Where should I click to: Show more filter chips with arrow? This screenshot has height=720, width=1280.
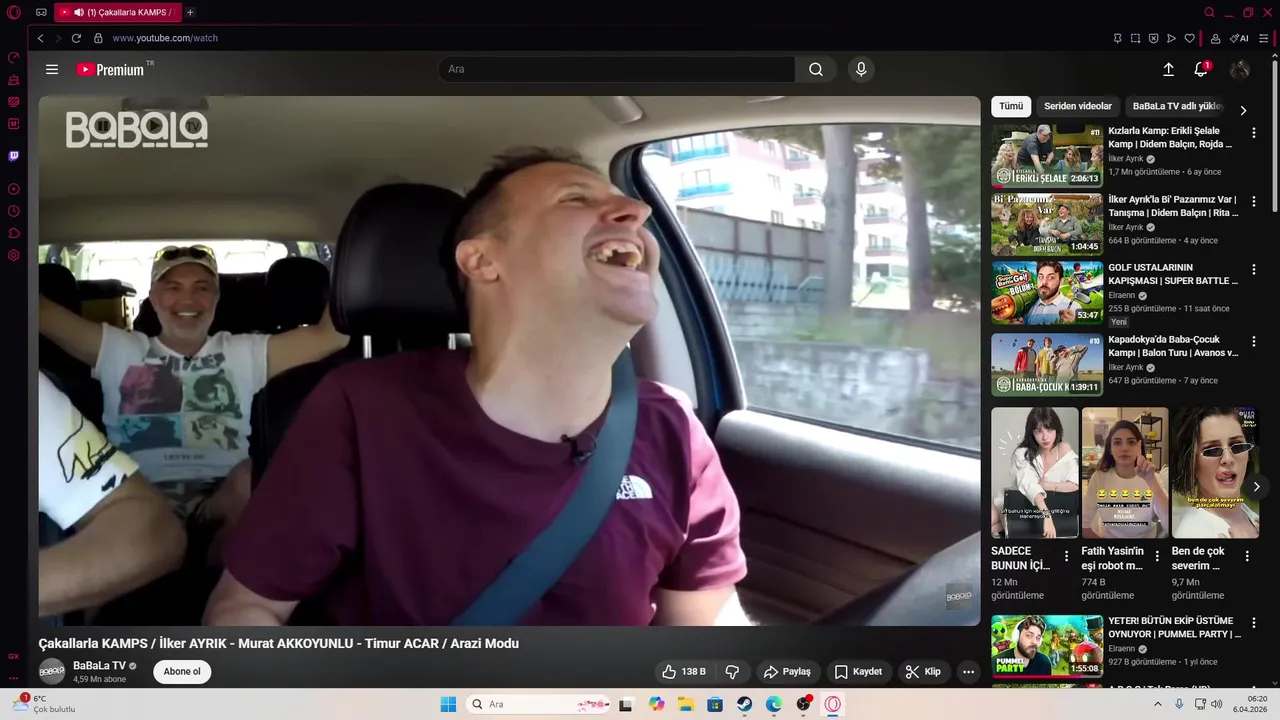(x=1243, y=110)
